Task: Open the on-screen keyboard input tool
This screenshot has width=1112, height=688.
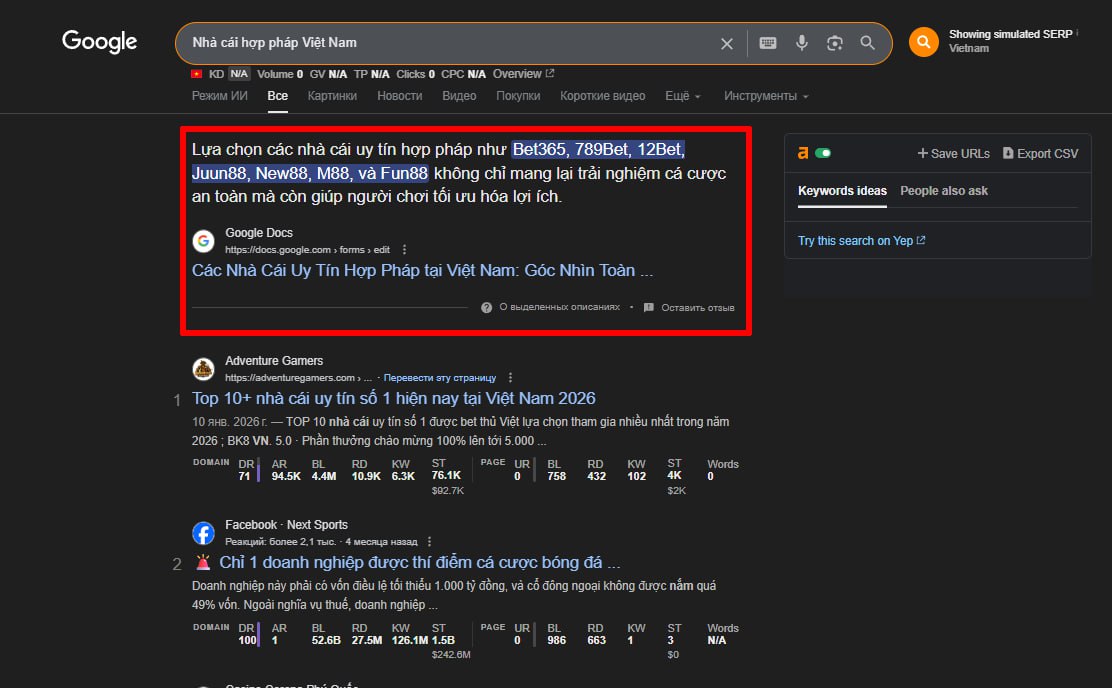Action: tap(767, 43)
